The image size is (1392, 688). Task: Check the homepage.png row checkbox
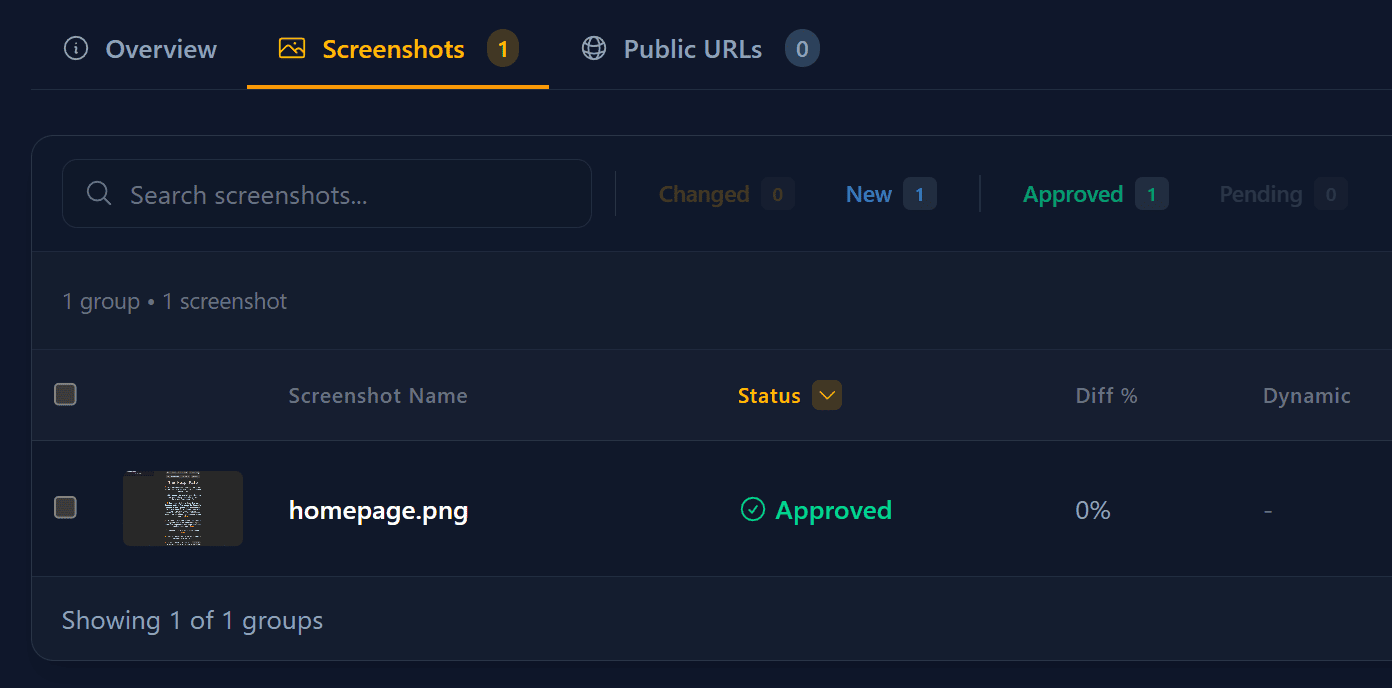[65, 507]
